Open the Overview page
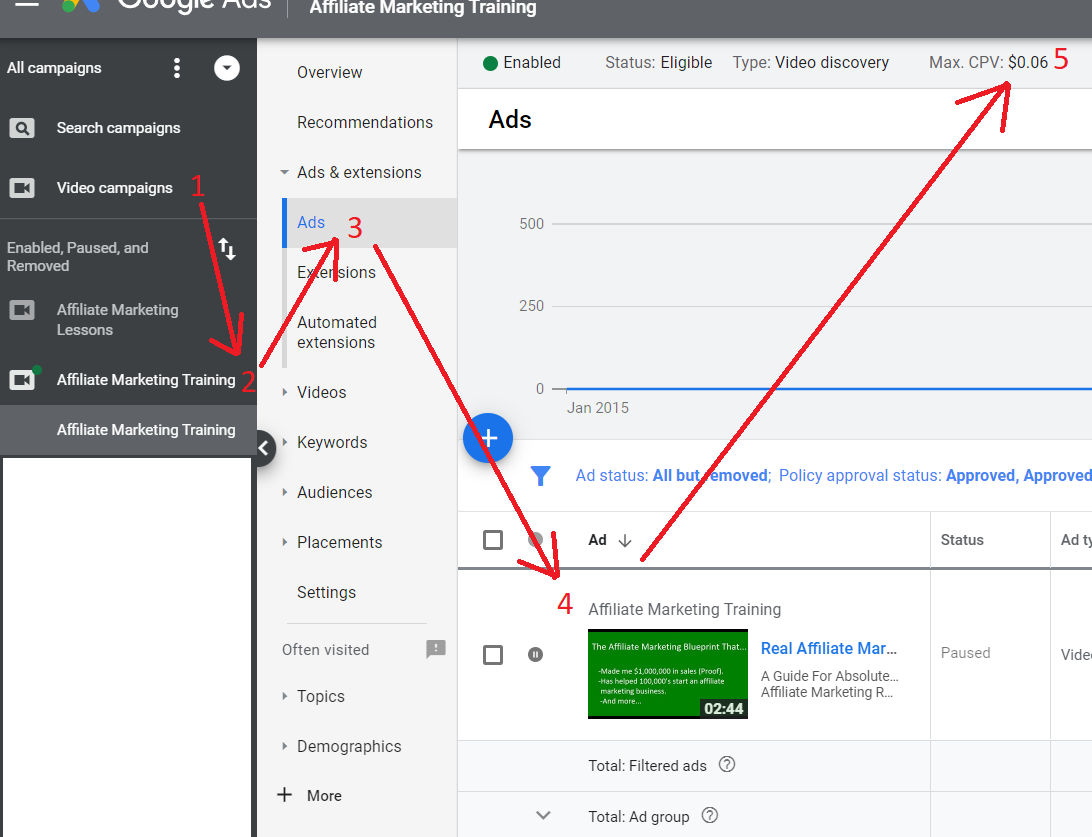The image size is (1092, 837). coord(329,72)
